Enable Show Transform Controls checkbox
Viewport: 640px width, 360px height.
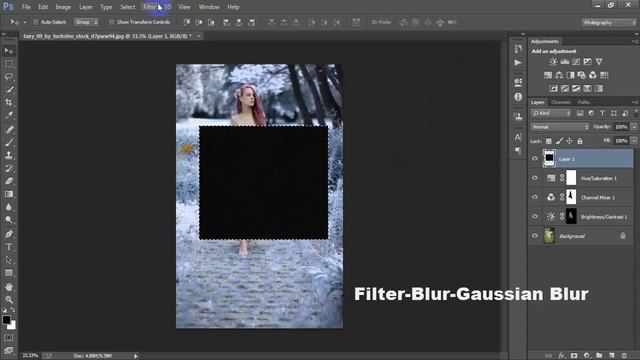point(111,22)
